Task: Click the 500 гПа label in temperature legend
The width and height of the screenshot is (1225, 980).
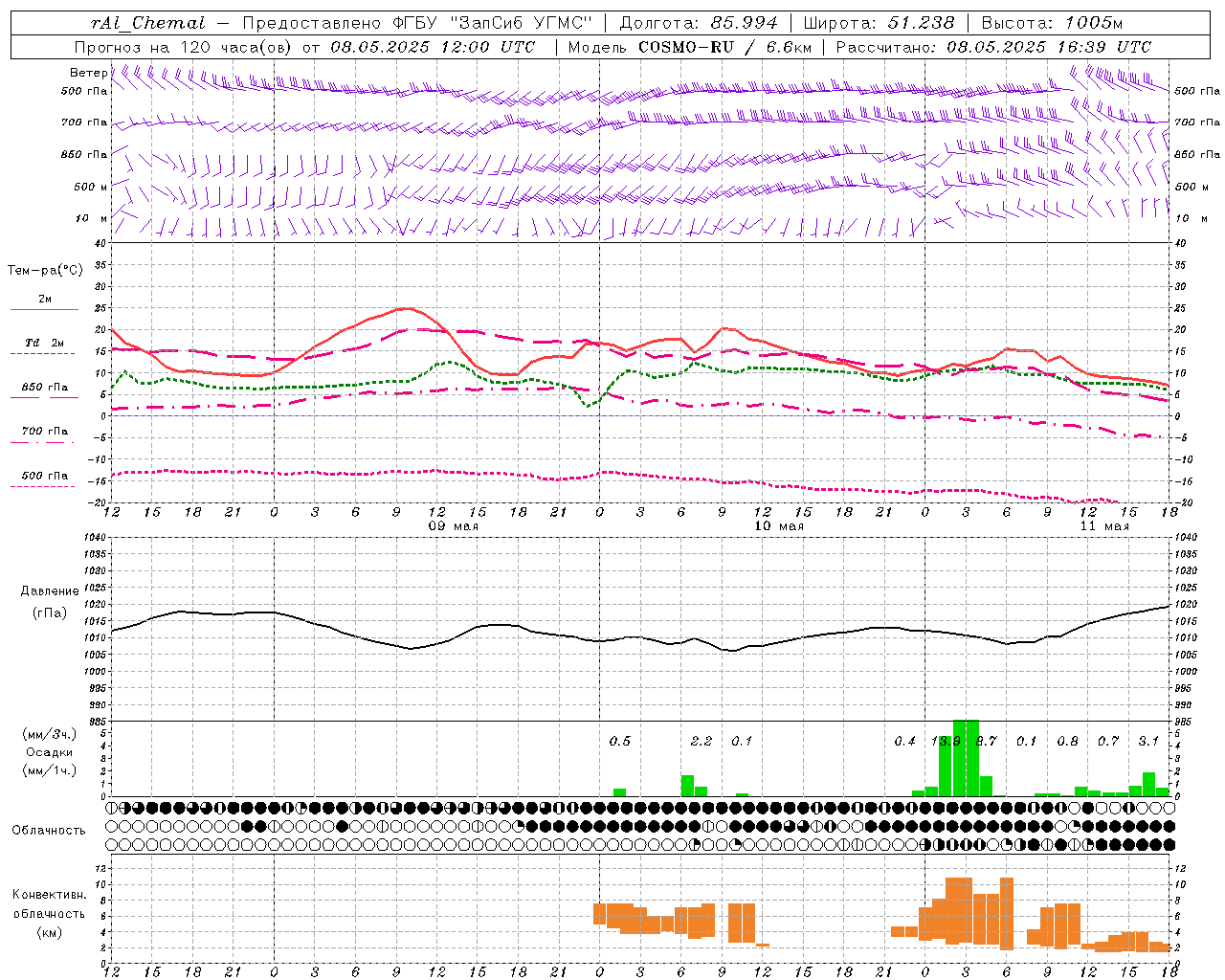Action: [45, 476]
